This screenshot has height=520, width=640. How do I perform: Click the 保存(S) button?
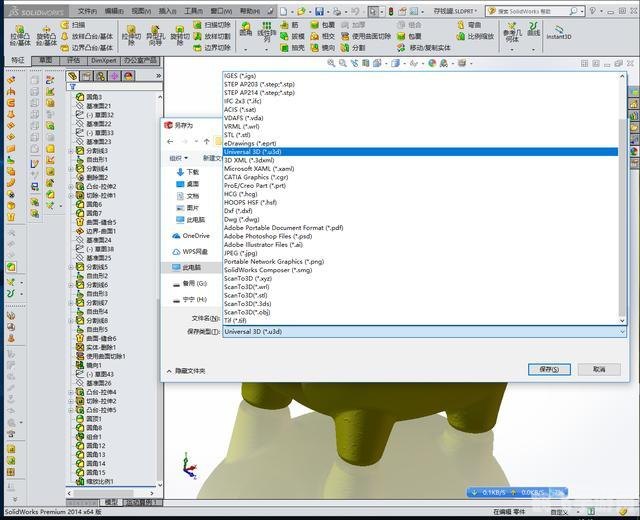tap(548, 369)
